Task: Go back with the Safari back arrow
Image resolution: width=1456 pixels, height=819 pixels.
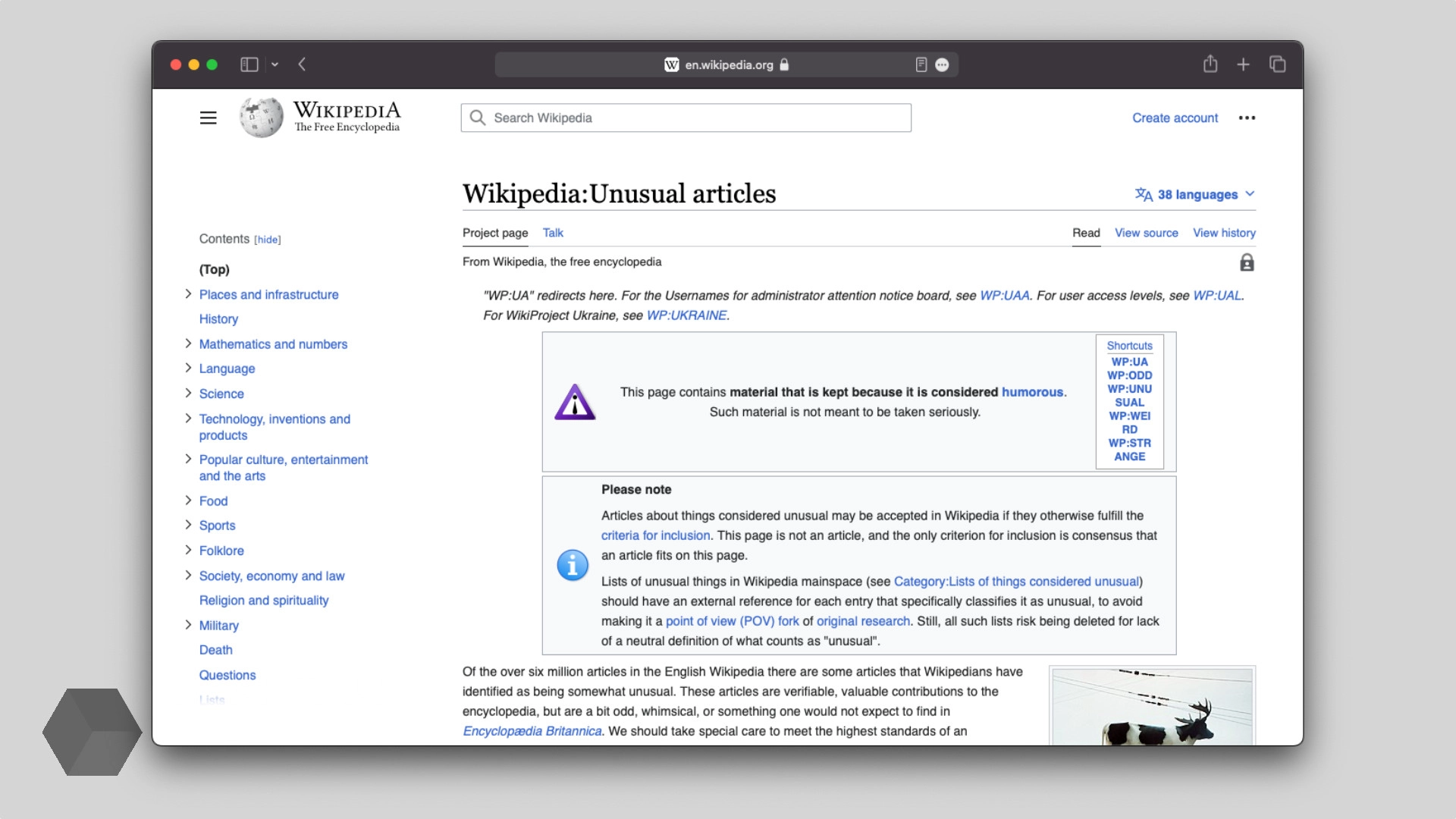Action: 302,64
